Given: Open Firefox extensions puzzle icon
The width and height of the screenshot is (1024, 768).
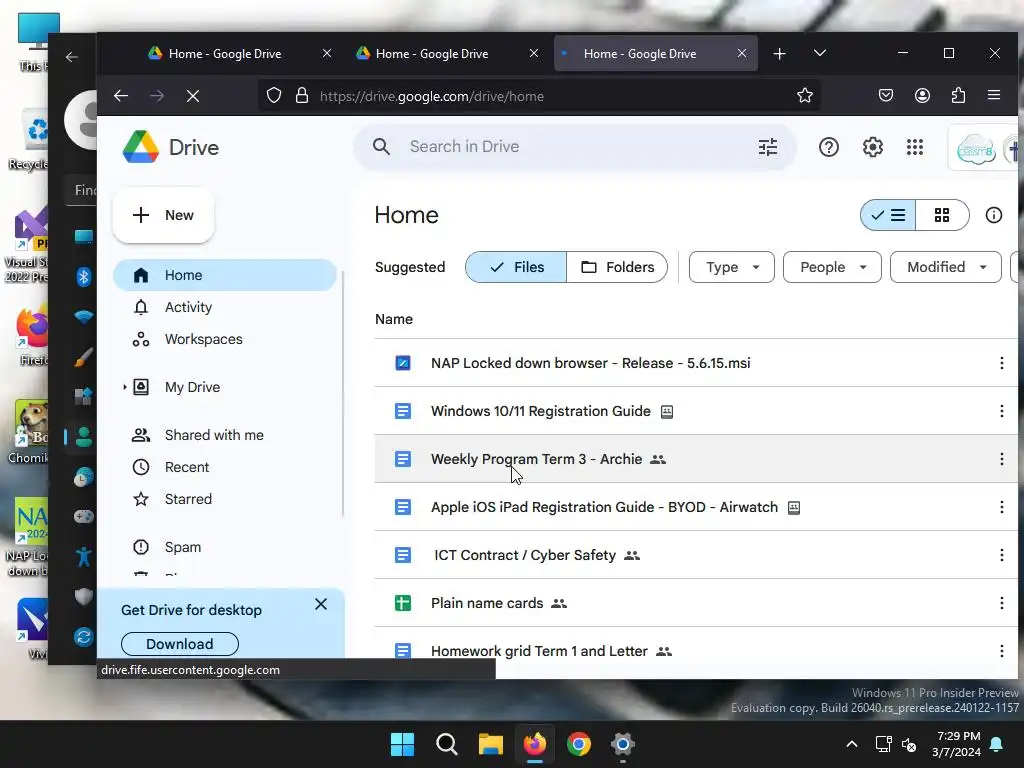Looking at the screenshot, I should (958, 96).
